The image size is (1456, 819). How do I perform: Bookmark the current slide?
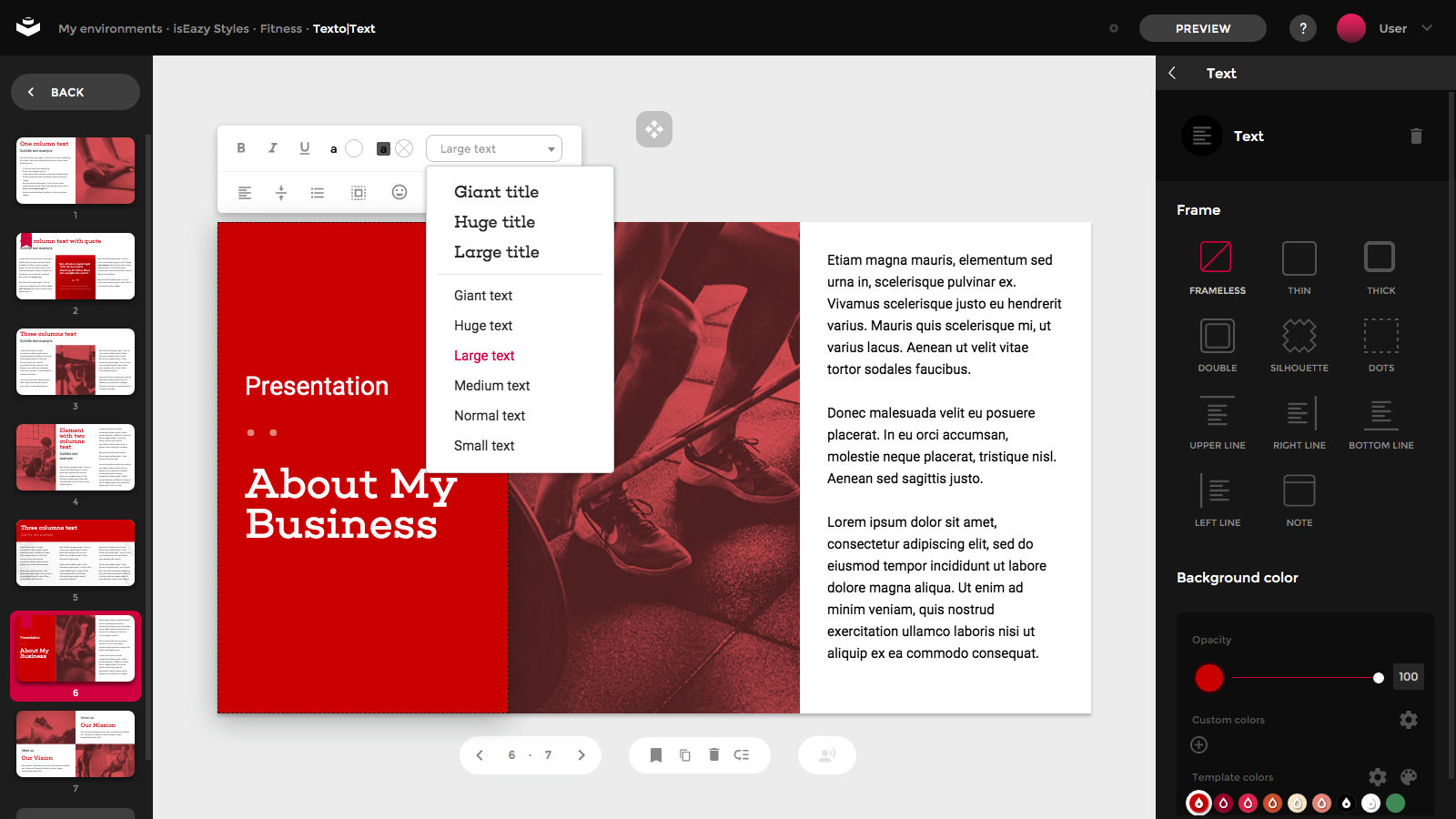[x=656, y=755]
